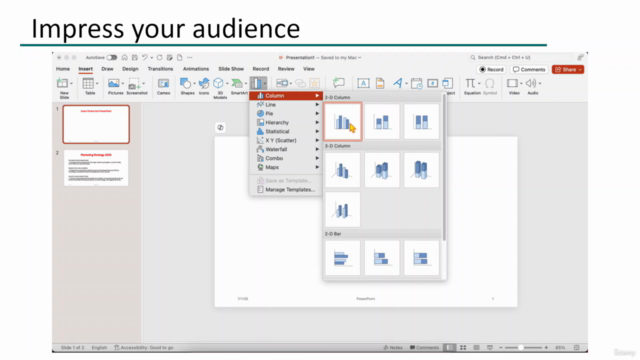Click the chart gallery vertical scrollbar
The image size is (640, 360).
444,167
